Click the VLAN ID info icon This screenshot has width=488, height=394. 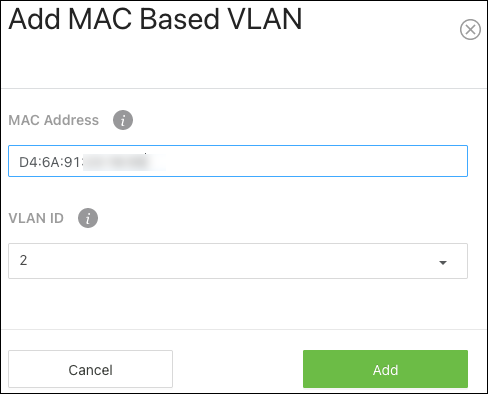[88, 218]
